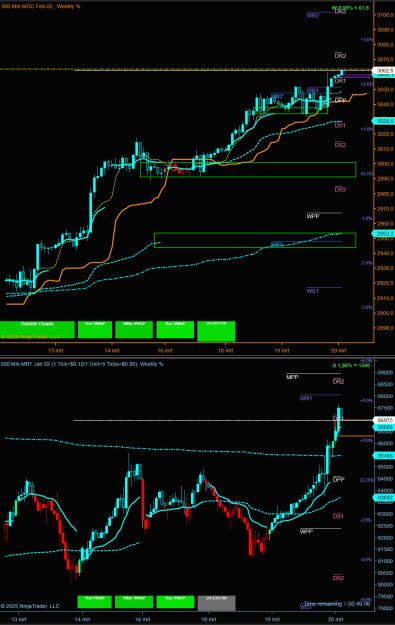
Task: Click 14 mrt on MBT time axis
Action: pos(83,619)
